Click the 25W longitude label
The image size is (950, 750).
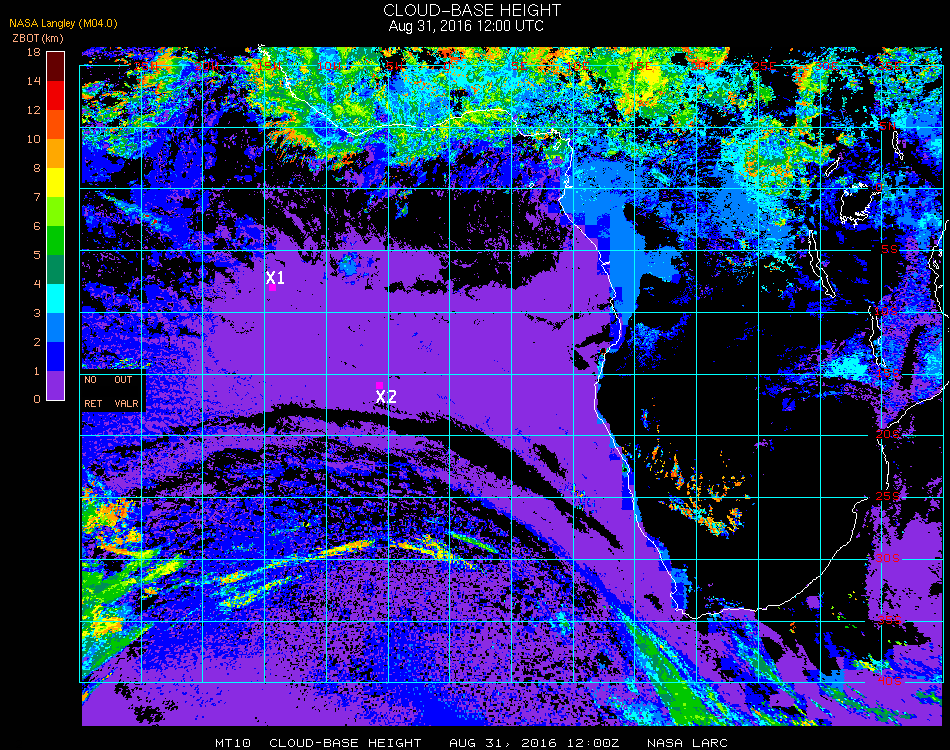[145, 66]
